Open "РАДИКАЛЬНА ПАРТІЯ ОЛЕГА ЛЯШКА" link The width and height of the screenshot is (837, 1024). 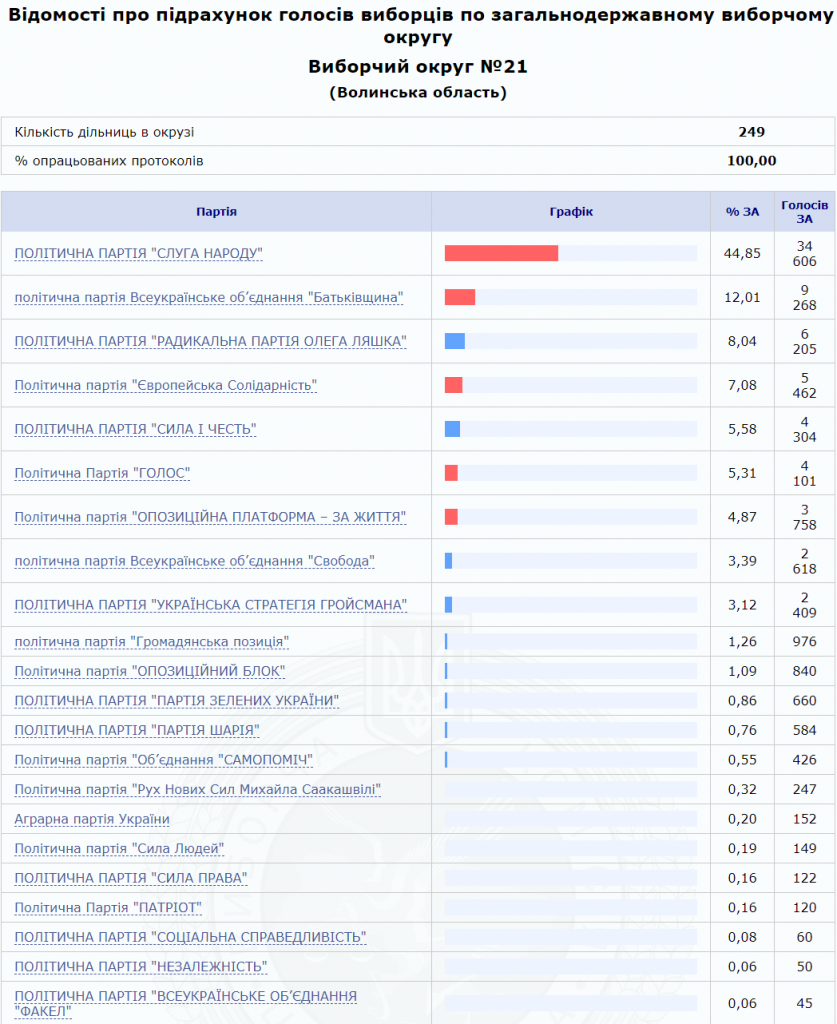210,342
